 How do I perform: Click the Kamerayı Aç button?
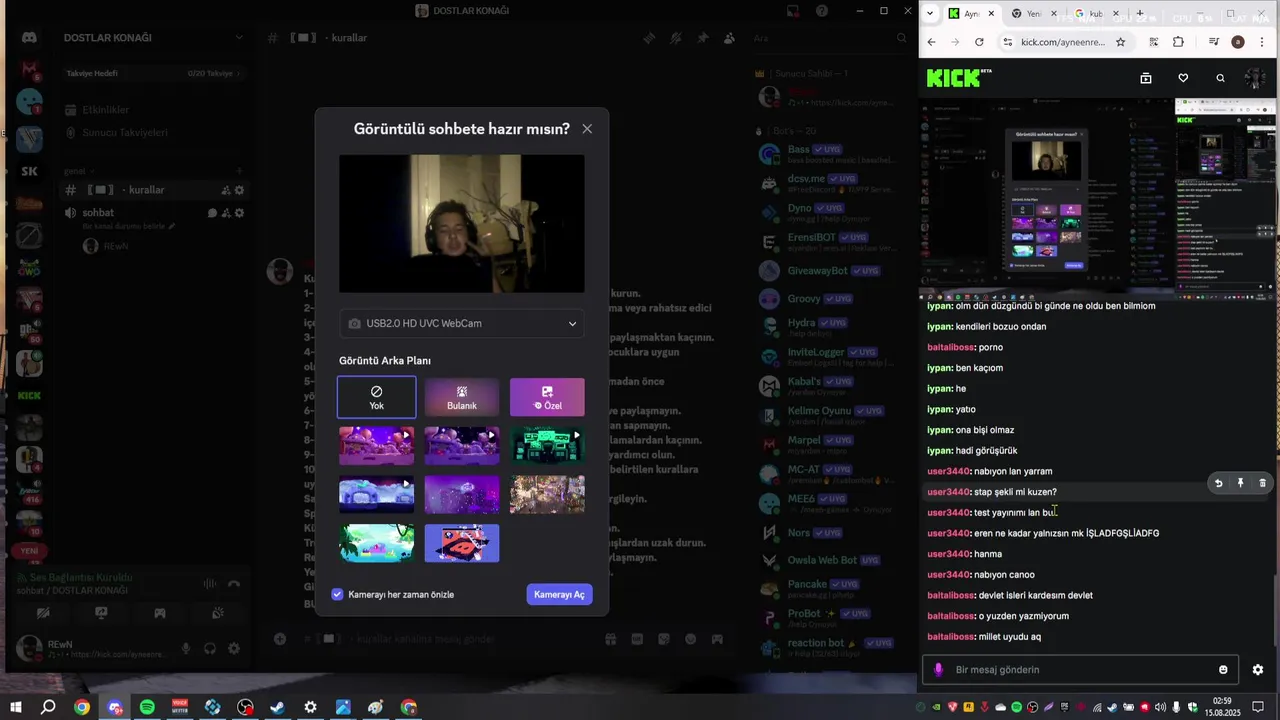pos(559,594)
